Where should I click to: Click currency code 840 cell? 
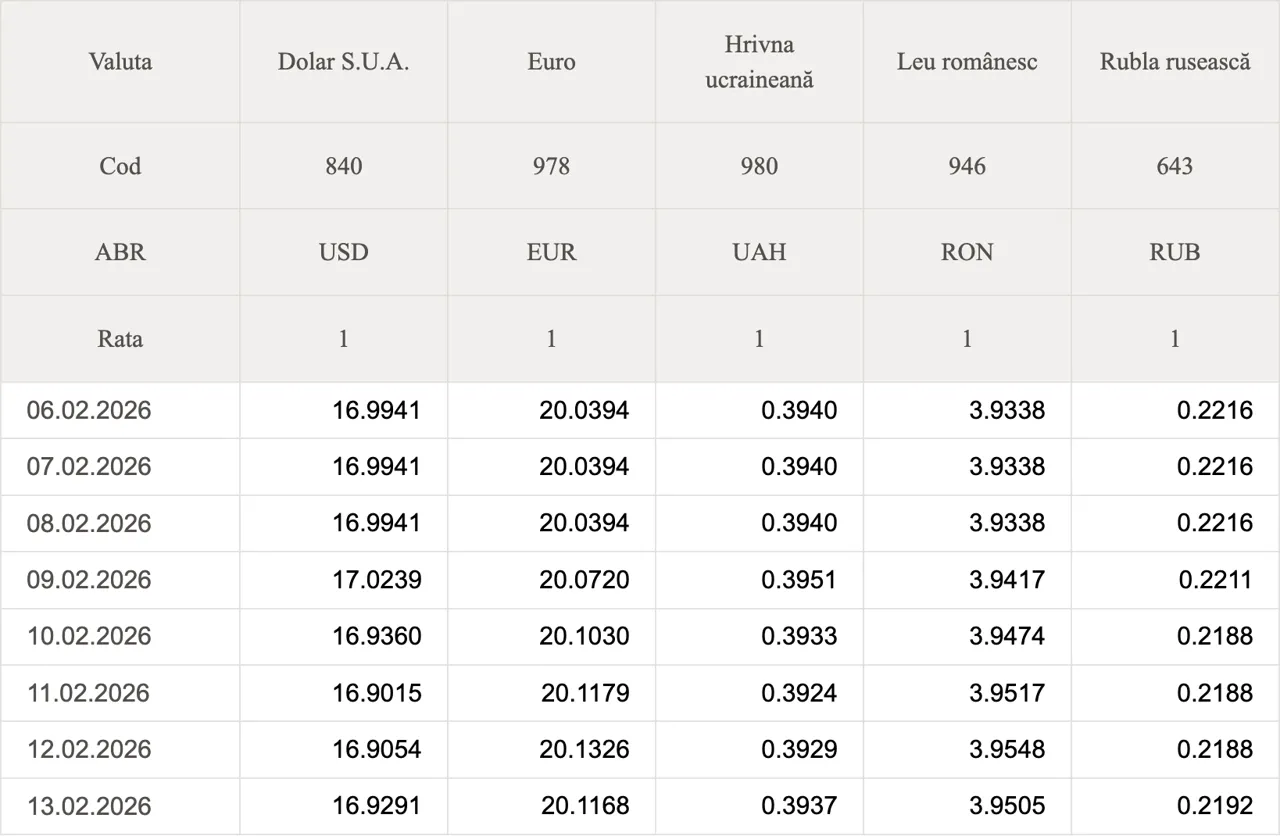click(343, 166)
